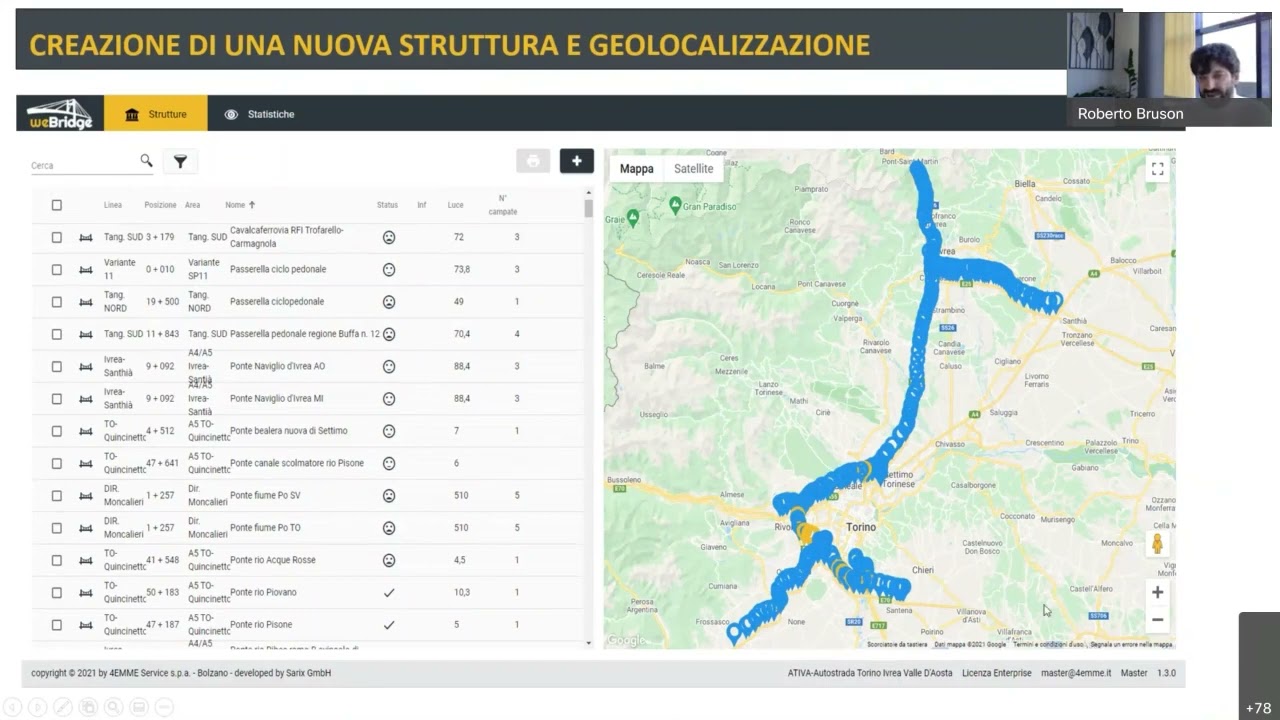Click the name Ponte fiume Po TO
The width and height of the screenshot is (1280, 720).
(x=265, y=528)
